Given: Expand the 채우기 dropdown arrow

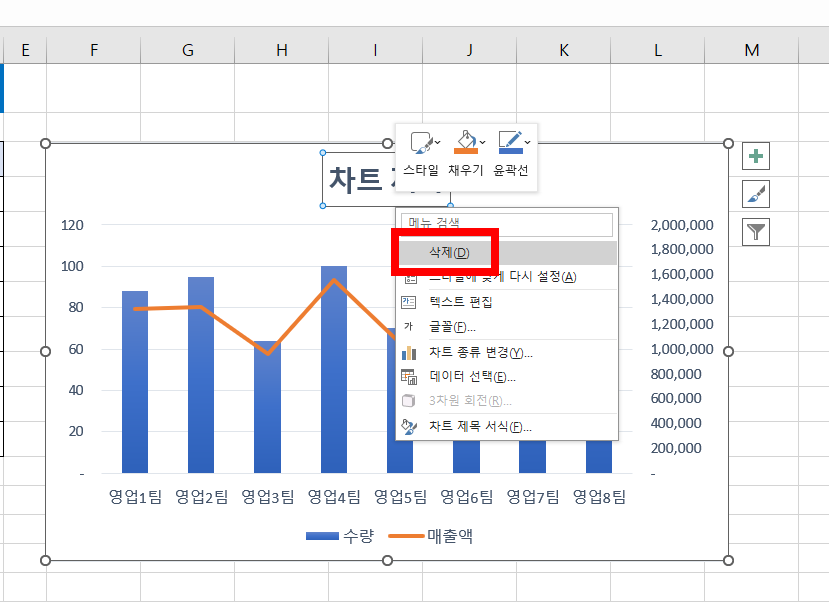Looking at the screenshot, I should click(x=482, y=143).
